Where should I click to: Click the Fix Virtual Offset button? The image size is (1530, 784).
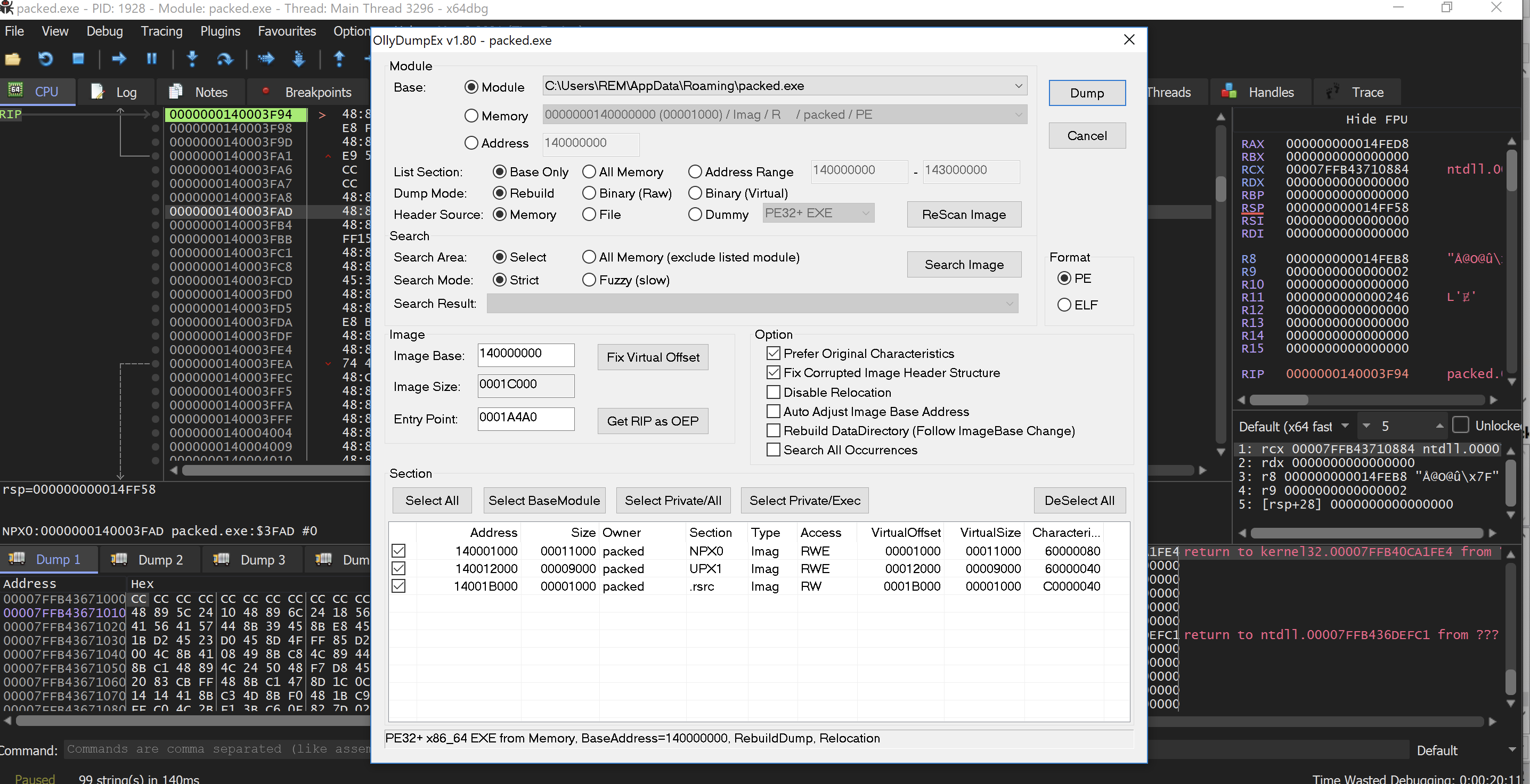coord(652,357)
